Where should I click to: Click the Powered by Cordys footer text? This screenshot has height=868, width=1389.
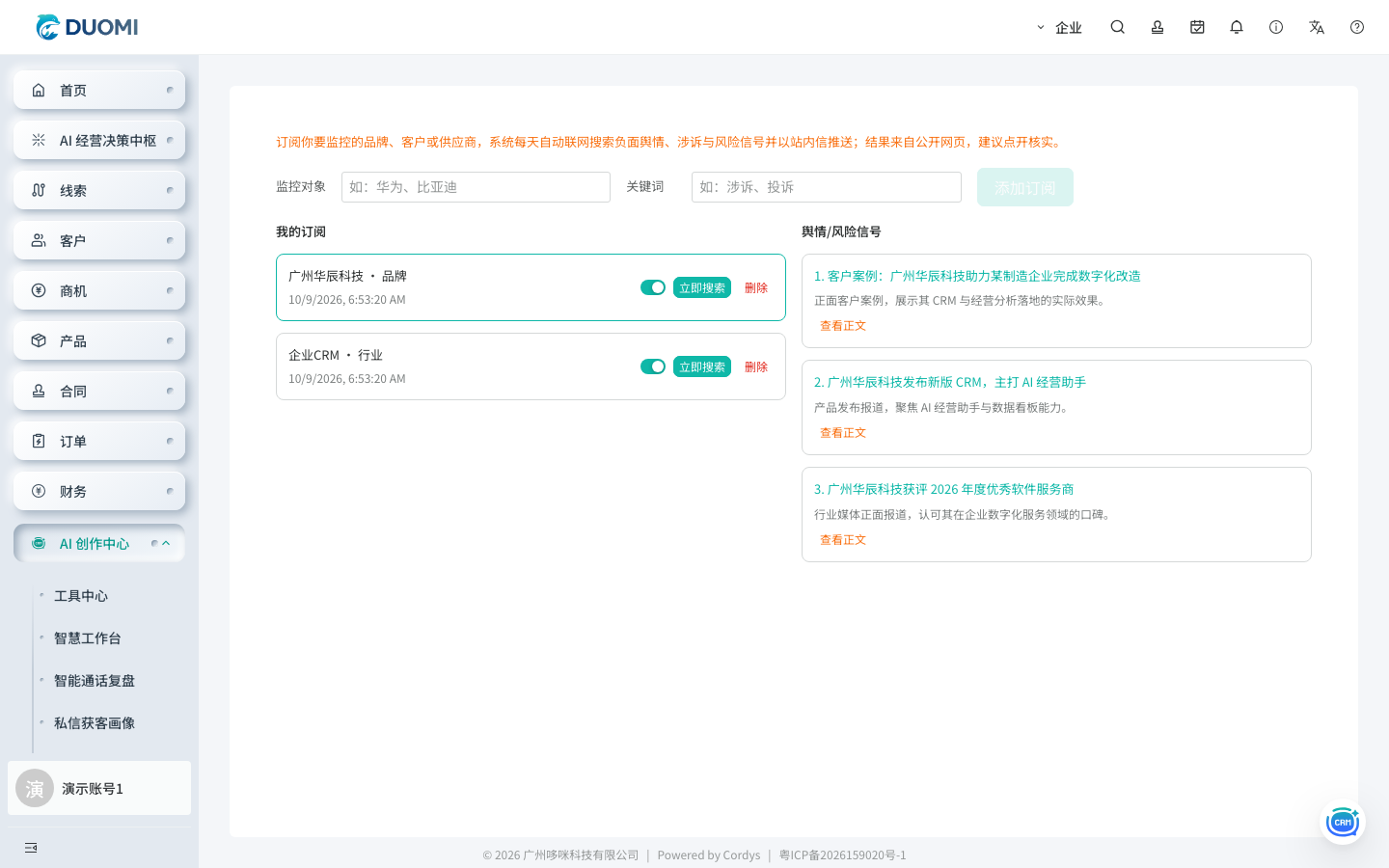click(709, 855)
